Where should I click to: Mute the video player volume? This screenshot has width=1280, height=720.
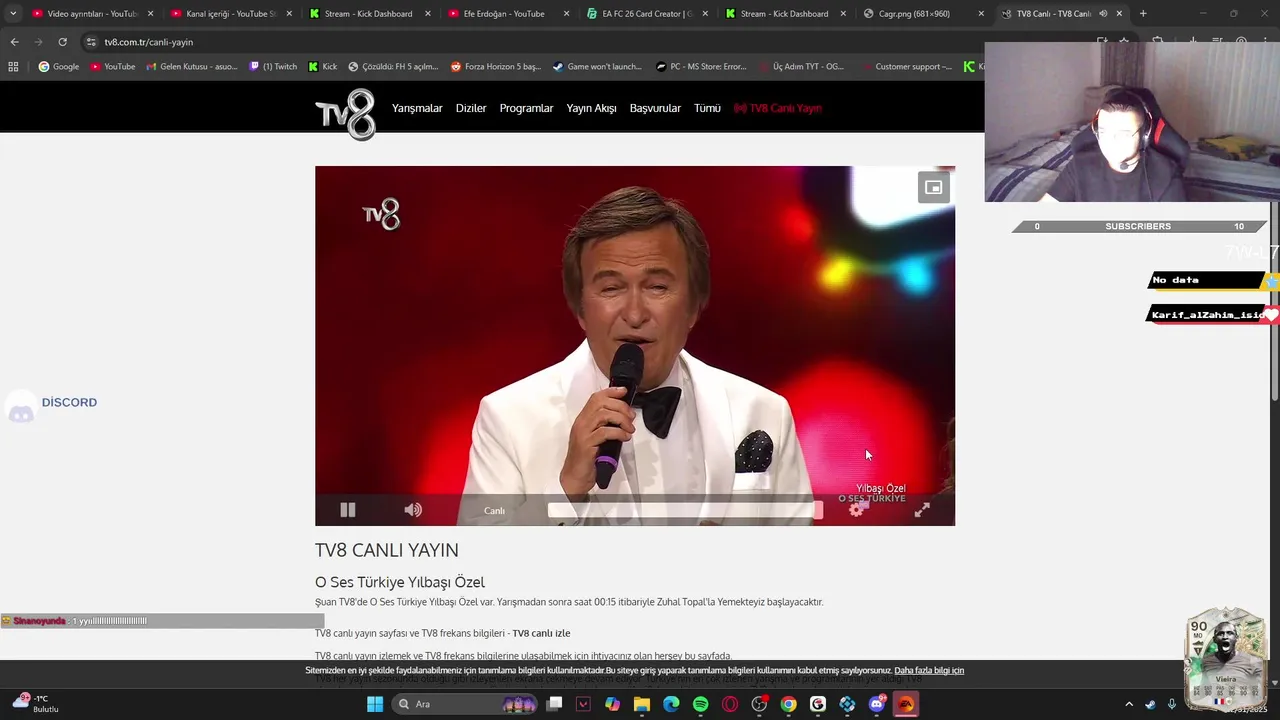[x=413, y=510]
